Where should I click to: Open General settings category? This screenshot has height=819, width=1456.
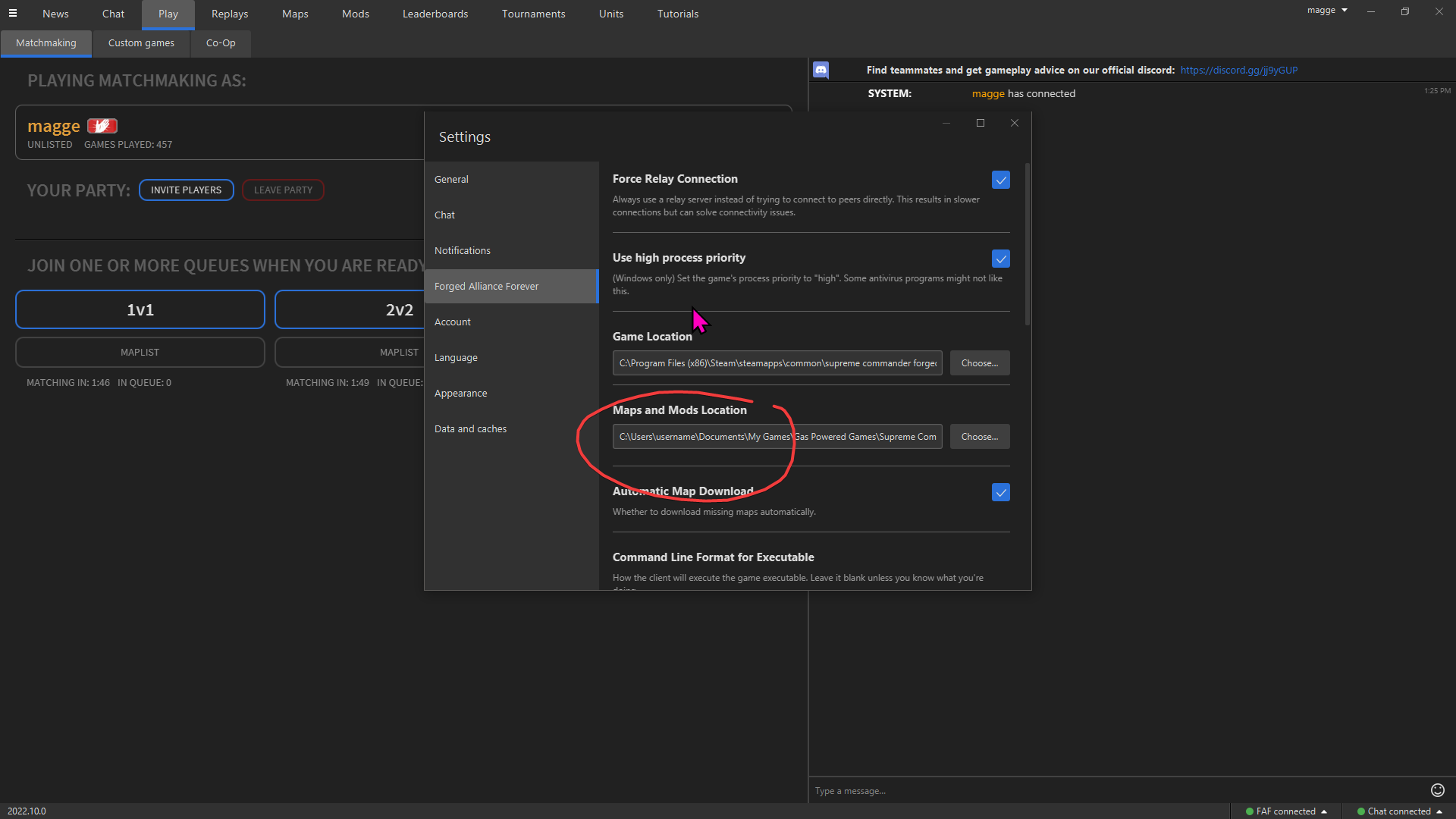(511, 180)
